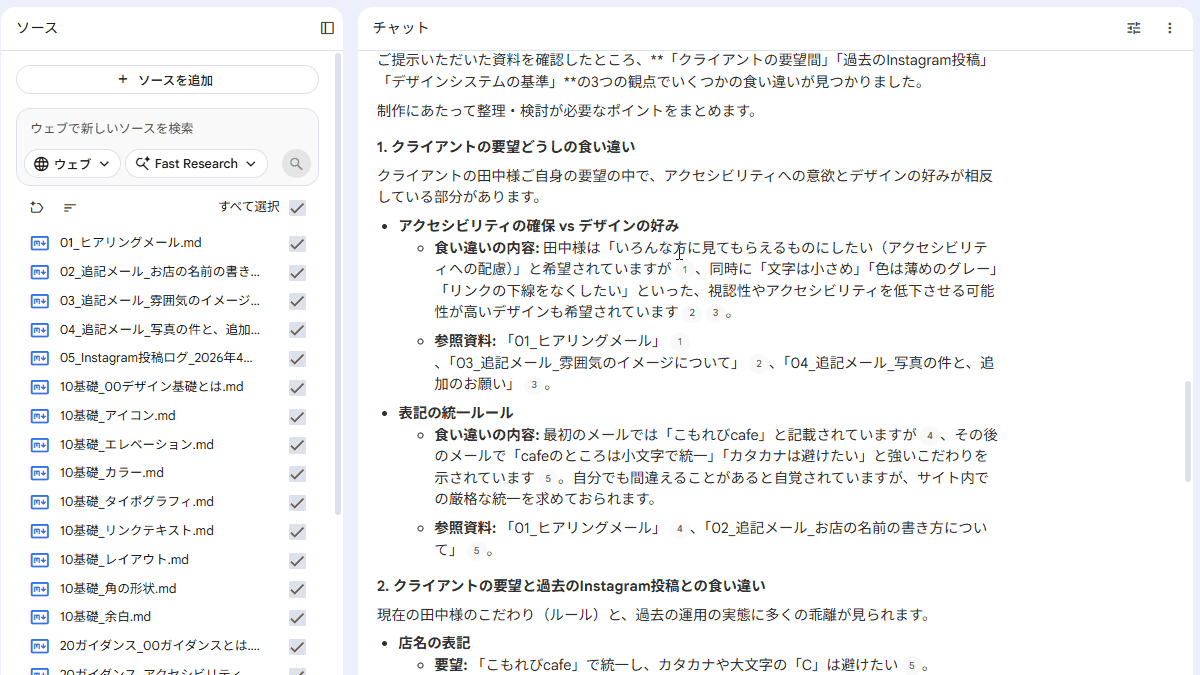Collapse the ソース panel with sidebar icon
This screenshot has height=675, width=1200.
pos(327,28)
